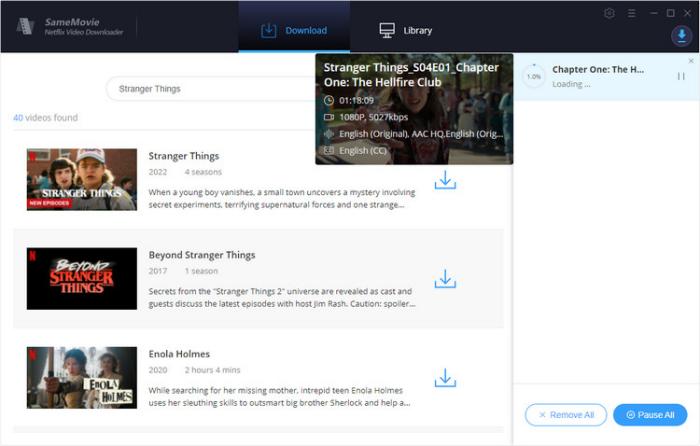Screen dimensions: 700x446
Task: Toggle the blue download queue panel button
Action: (681, 36)
